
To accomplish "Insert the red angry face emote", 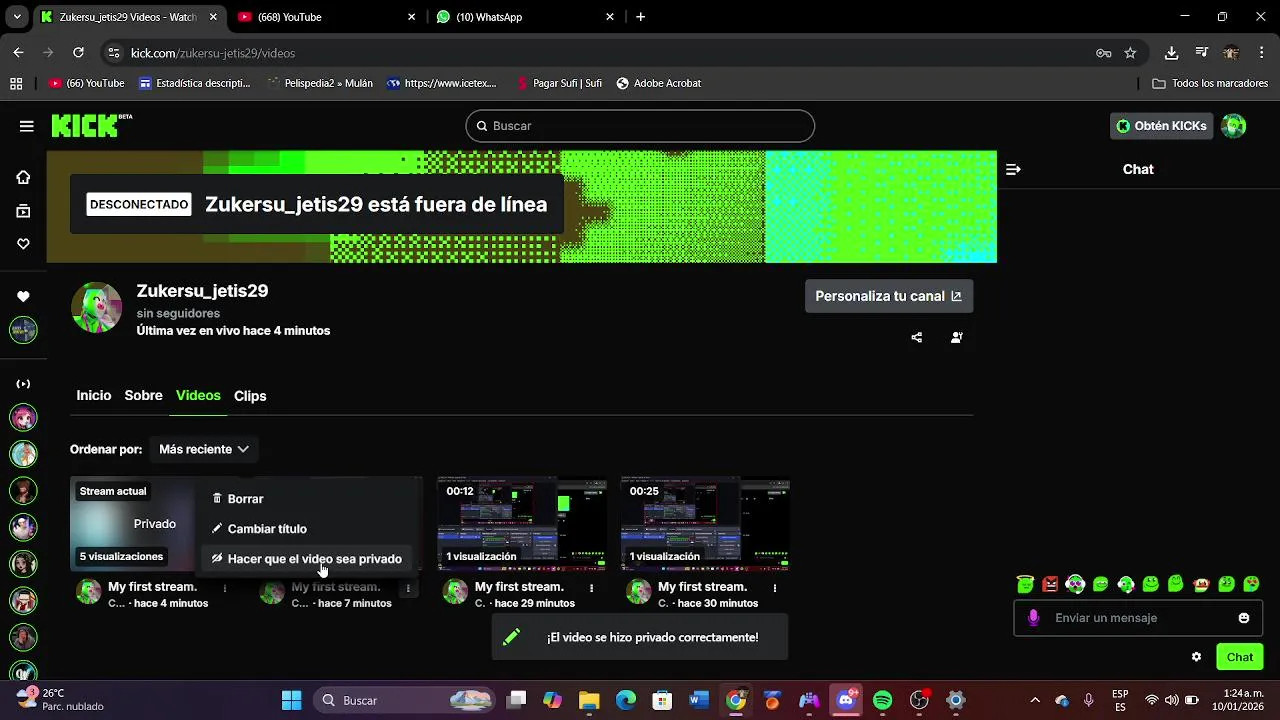I will pyautogui.click(x=1050, y=584).
